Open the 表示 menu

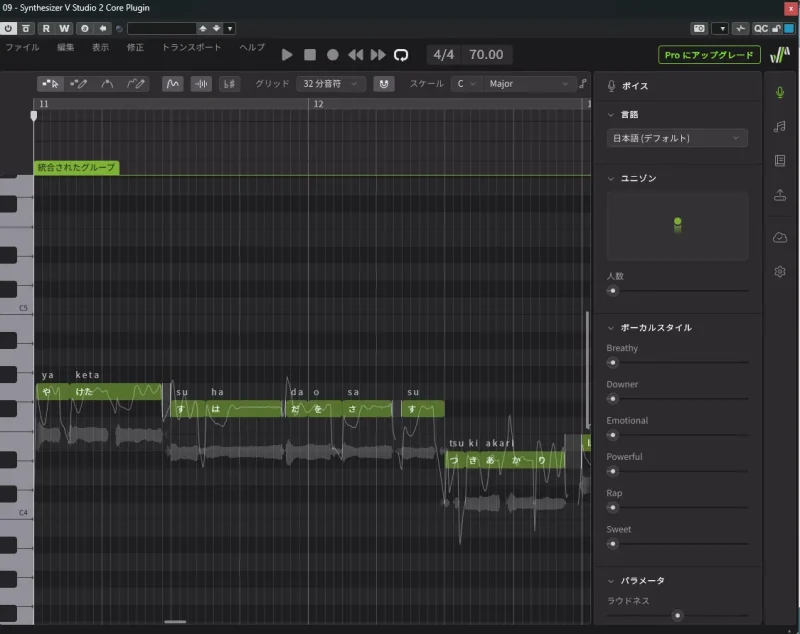pos(100,47)
